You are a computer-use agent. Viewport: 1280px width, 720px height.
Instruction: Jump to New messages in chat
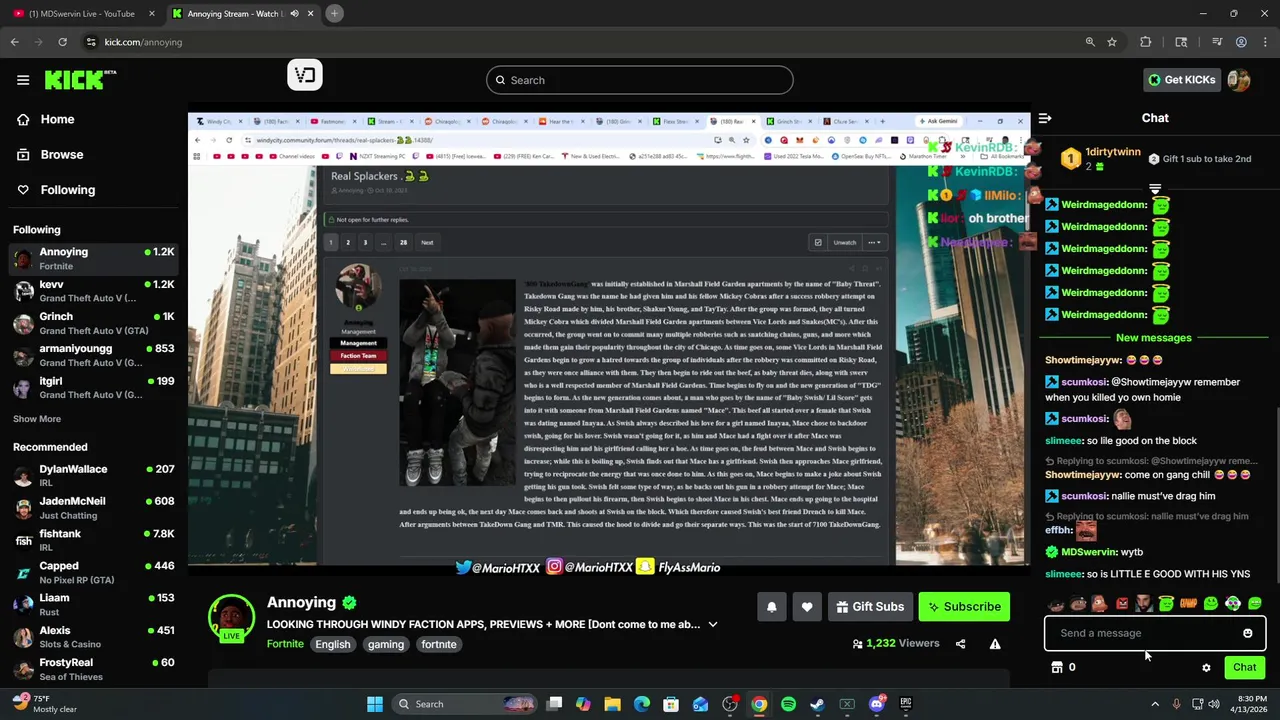click(1153, 338)
